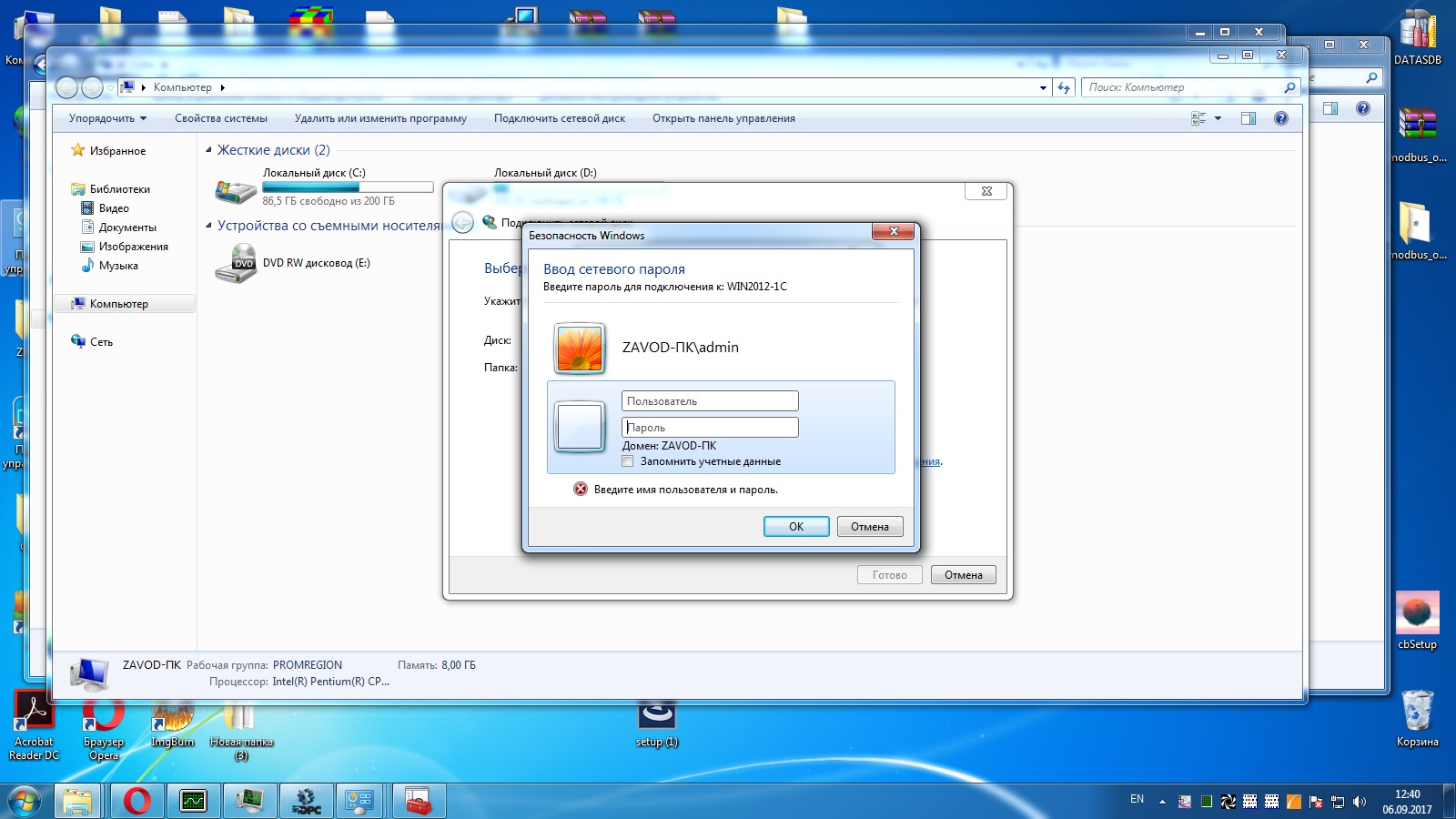Click the Пароль password field
1456x819 pixels.
tap(710, 428)
